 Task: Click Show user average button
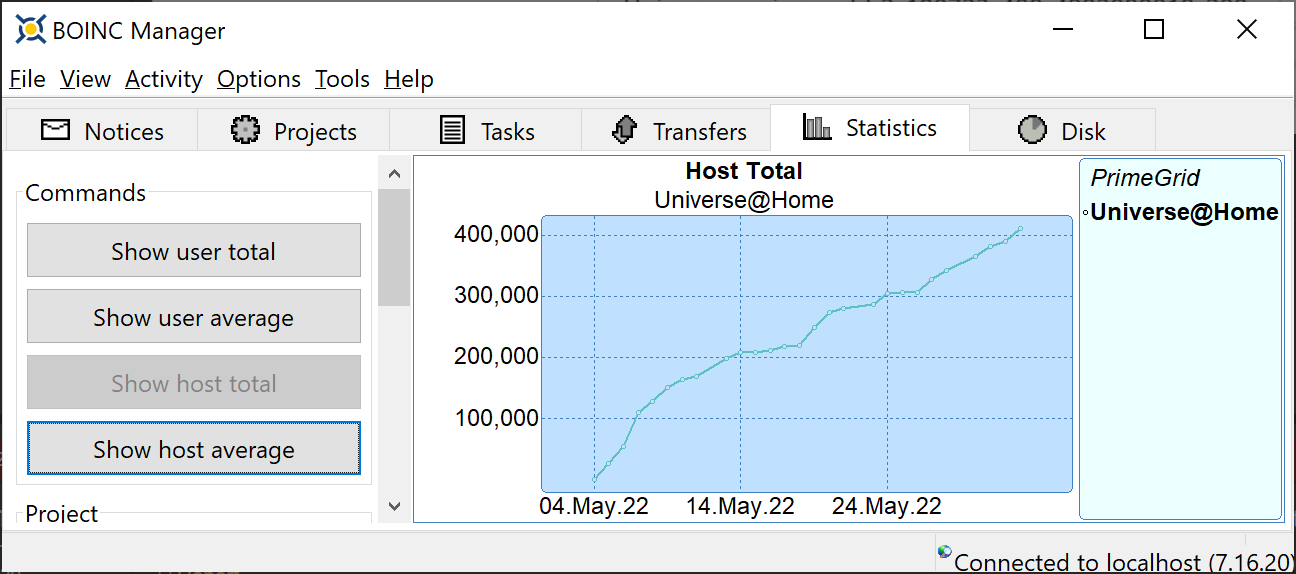tap(194, 317)
